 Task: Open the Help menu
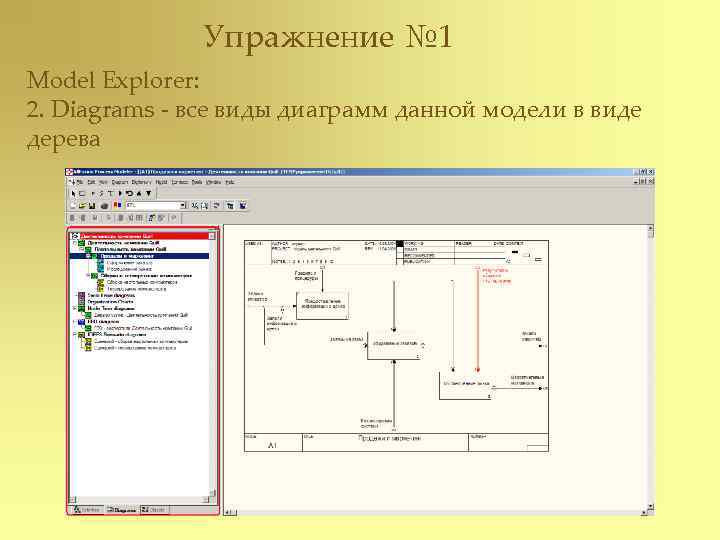230,182
